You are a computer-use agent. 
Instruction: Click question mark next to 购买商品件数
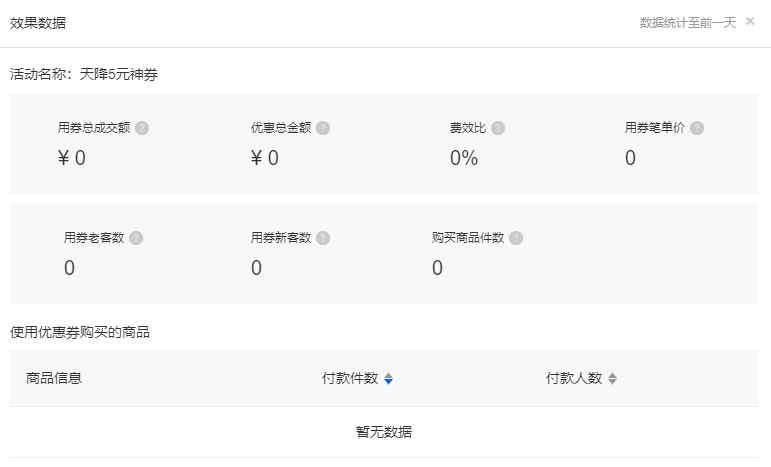[515, 238]
